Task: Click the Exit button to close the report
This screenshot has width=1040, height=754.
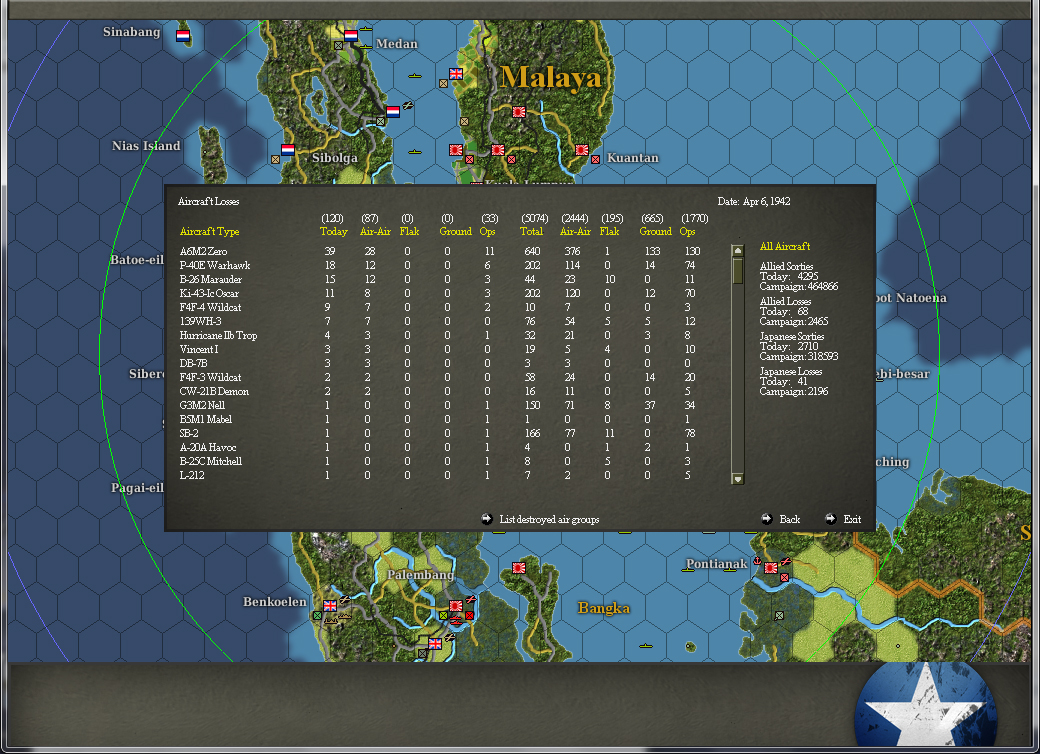Action: pyautogui.click(x=847, y=519)
